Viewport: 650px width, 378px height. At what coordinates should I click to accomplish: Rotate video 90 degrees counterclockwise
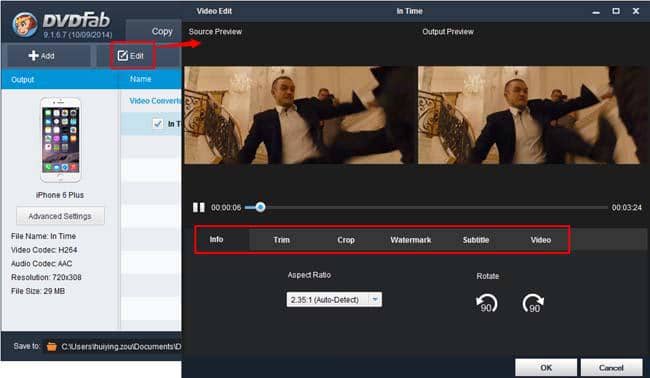point(486,303)
